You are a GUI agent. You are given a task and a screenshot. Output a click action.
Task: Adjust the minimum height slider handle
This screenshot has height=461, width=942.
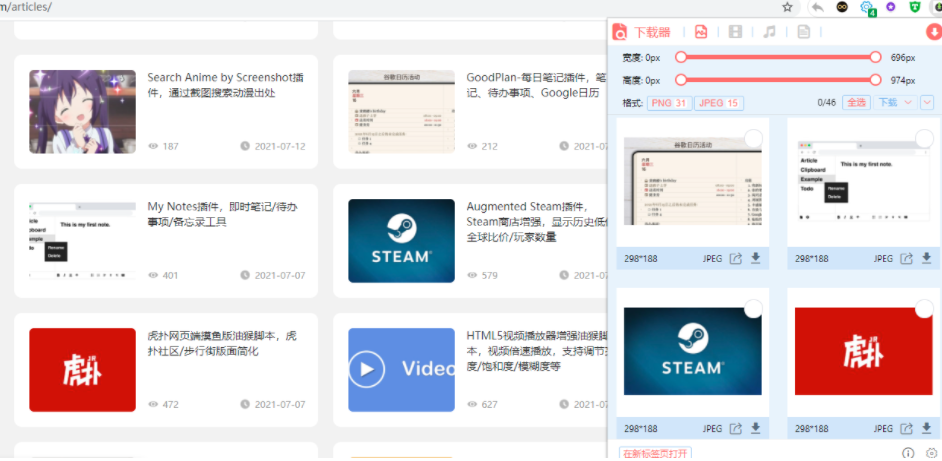(x=681, y=79)
